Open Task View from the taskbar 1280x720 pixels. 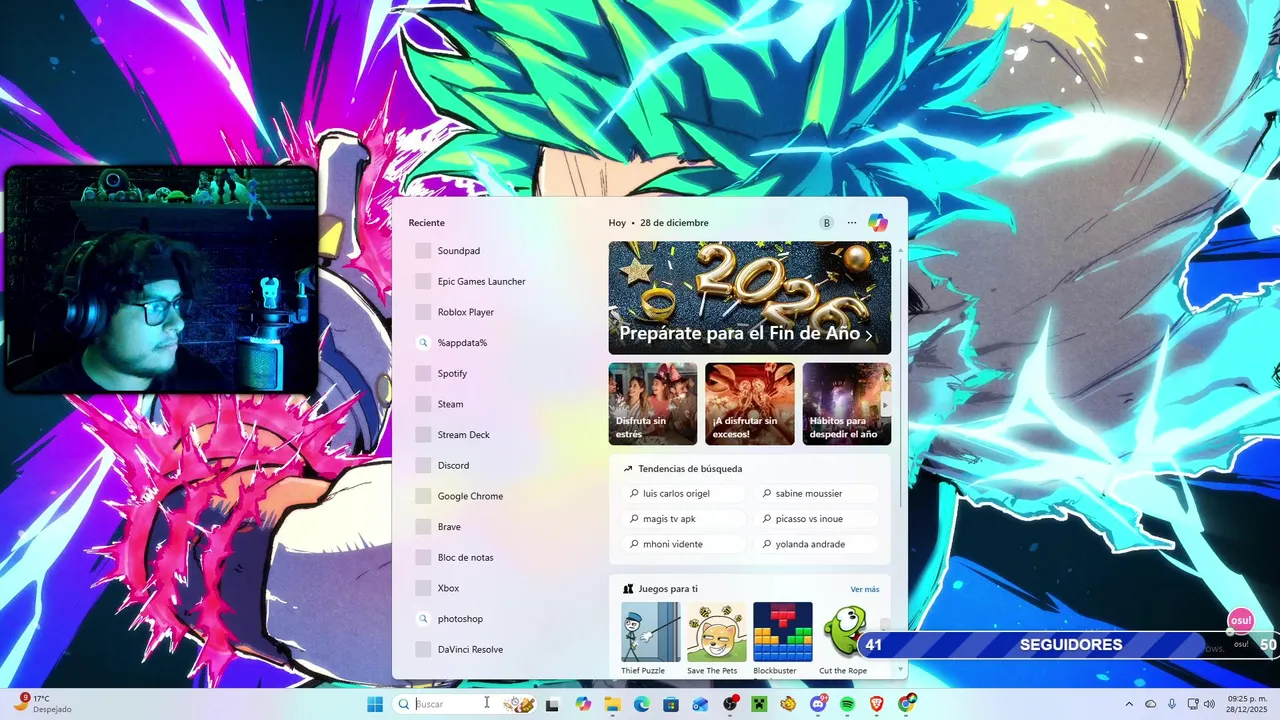552,704
